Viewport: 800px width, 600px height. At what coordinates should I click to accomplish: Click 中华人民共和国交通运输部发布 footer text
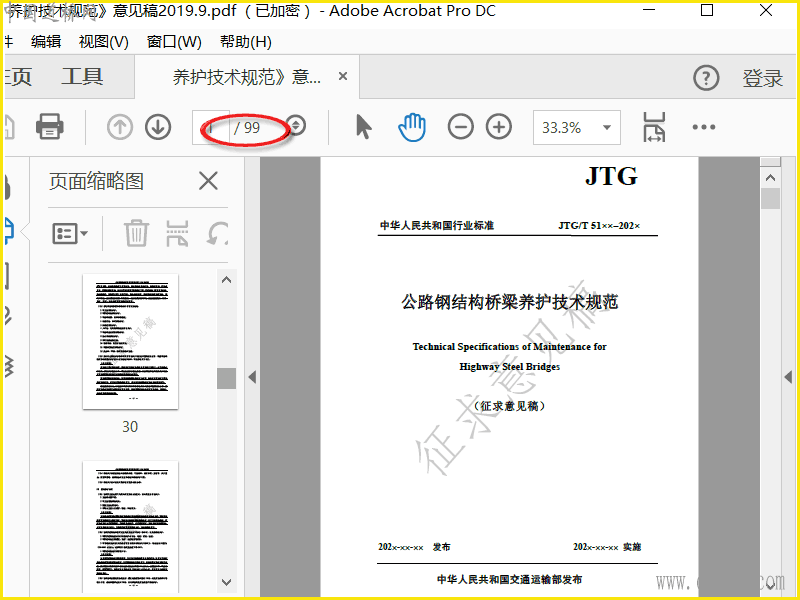(510, 580)
